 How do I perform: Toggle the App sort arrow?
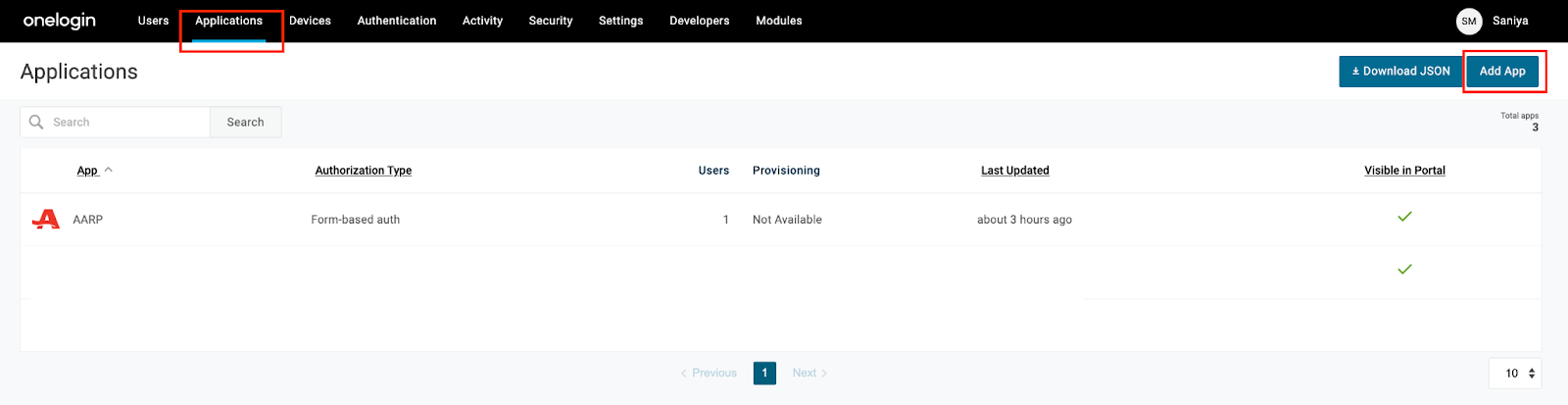coord(109,170)
